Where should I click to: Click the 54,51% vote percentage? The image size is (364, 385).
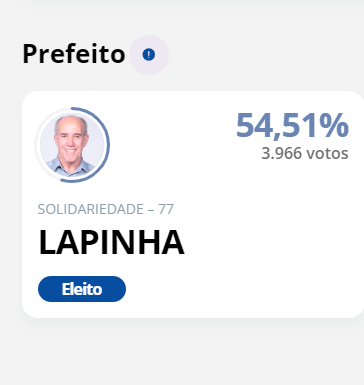(x=292, y=126)
